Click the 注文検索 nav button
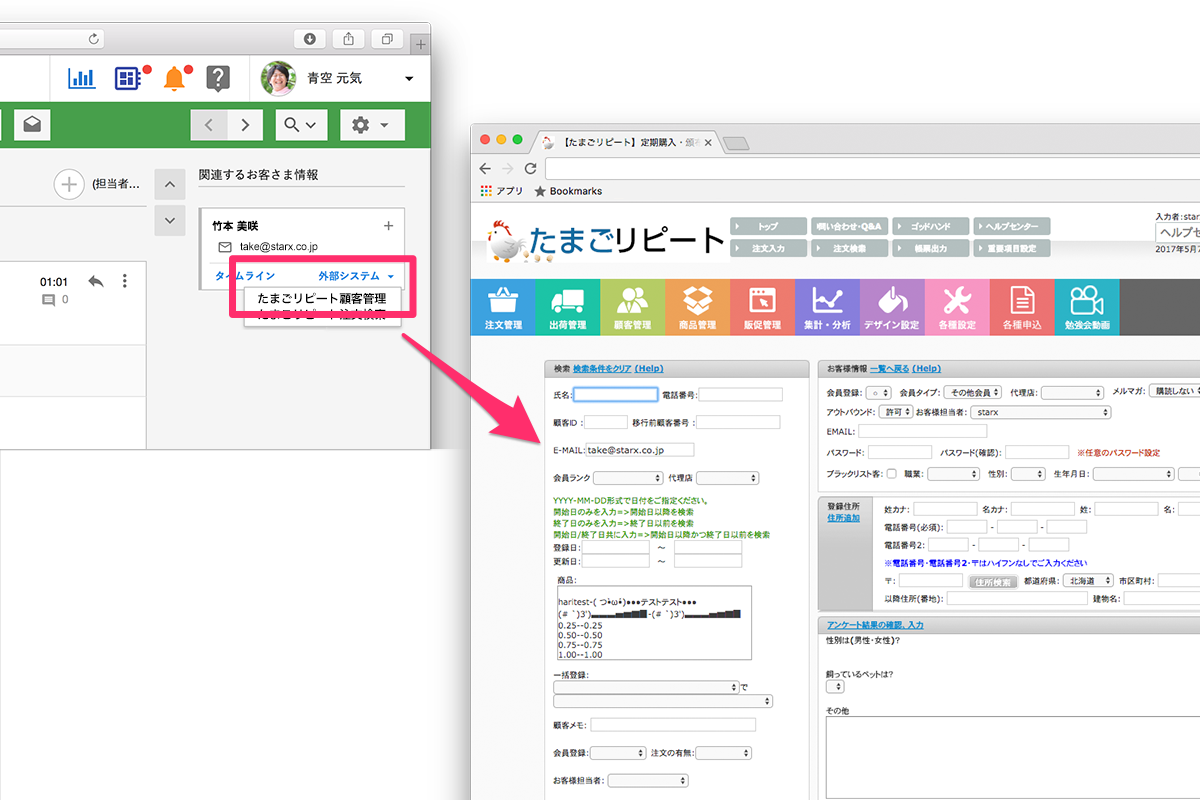Image resolution: width=1200 pixels, height=800 pixels. 849,247
